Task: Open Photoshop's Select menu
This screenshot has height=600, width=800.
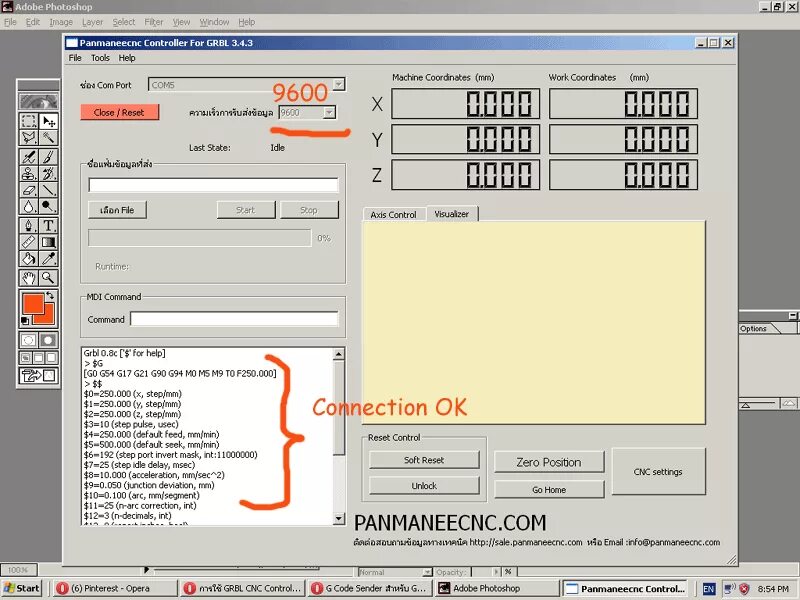Action: point(124,22)
